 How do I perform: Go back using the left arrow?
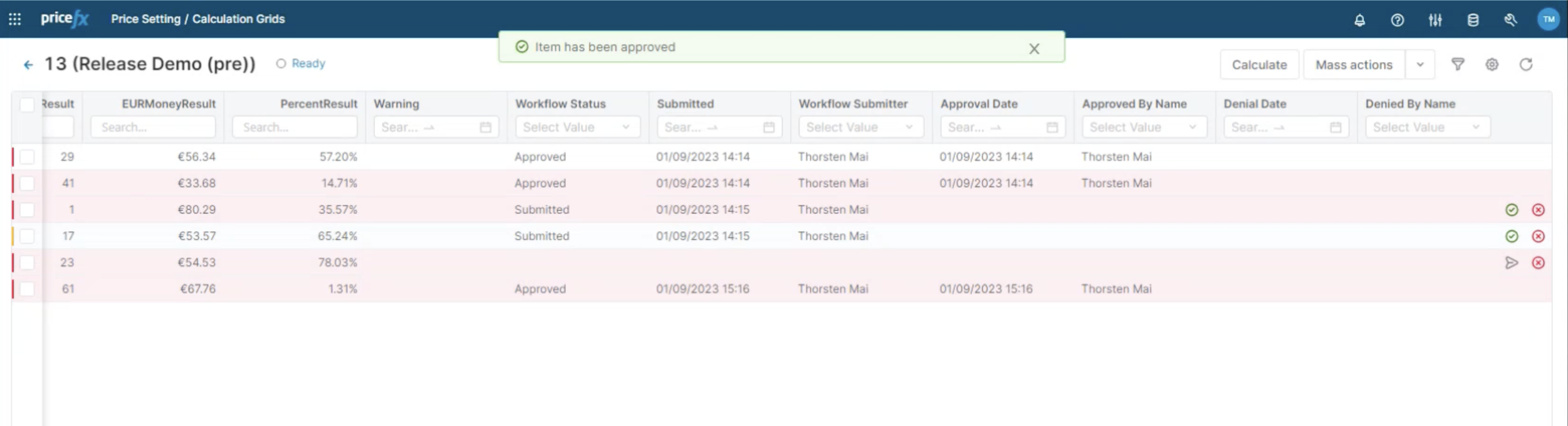click(28, 65)
